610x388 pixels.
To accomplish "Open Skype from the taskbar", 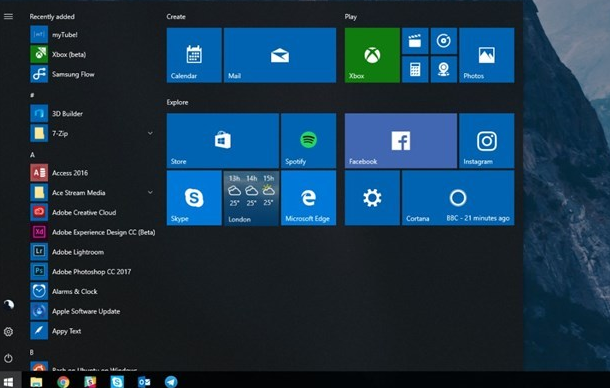I will tap(117, 382).
